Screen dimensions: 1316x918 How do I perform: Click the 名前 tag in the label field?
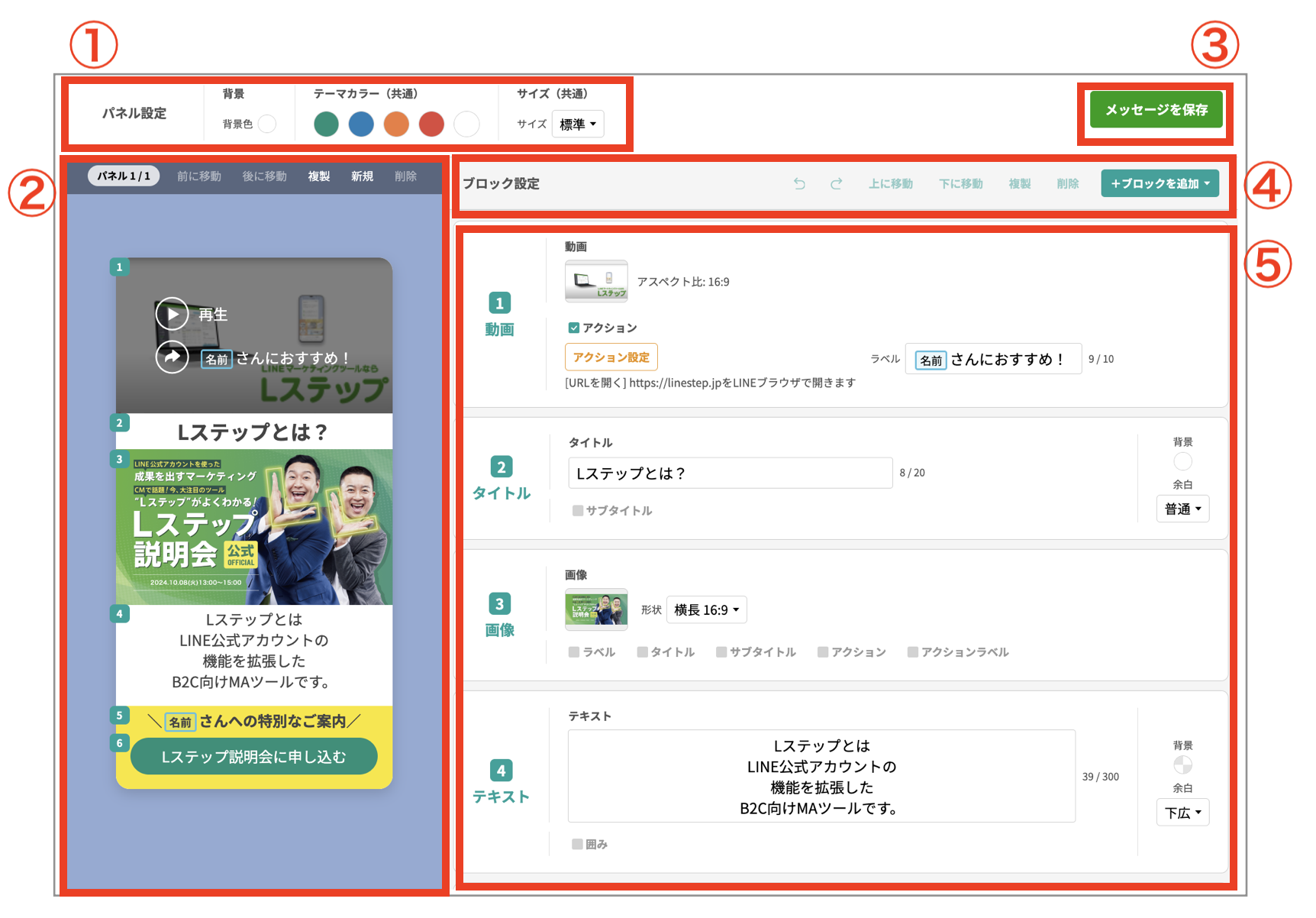931,360
